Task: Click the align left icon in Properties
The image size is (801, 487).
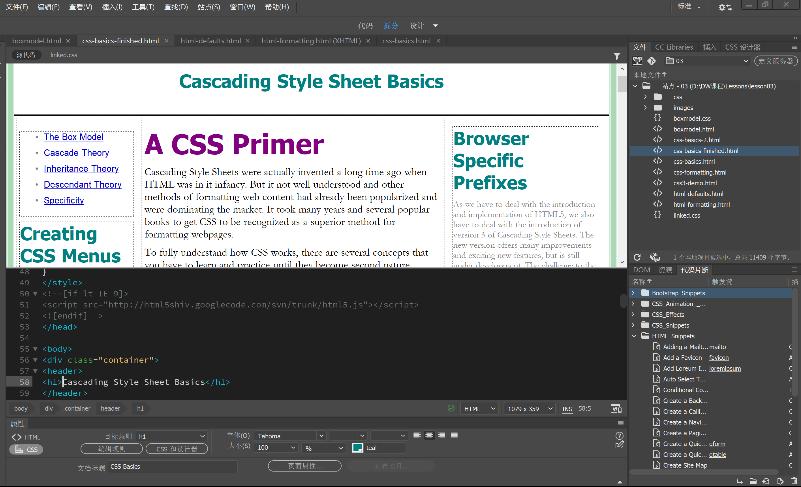Action: (417, 435)
